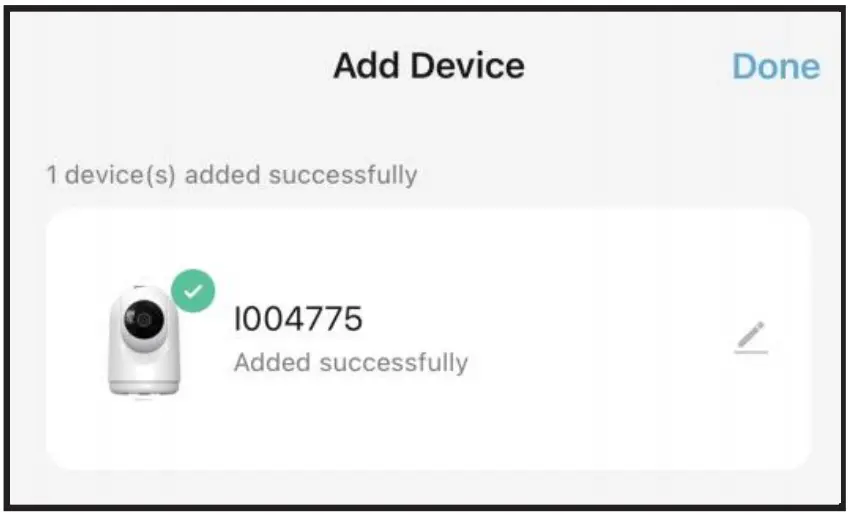Open the white security camera image
Image resolution: width=850 pixels, height=515 pixels.
[145, 341]
